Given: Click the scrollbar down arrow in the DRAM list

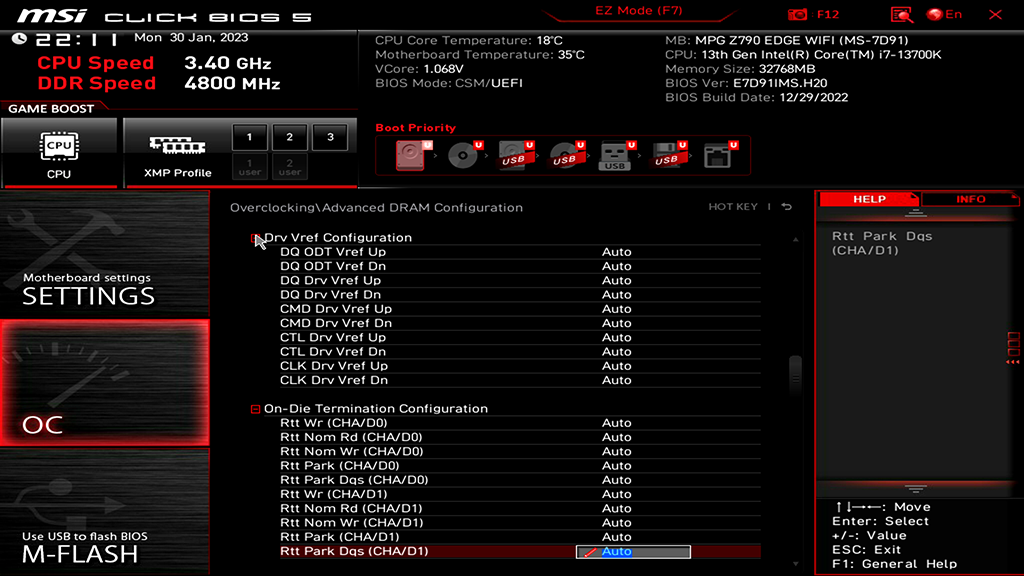Looking at the screenshot, I should click(x=795, y=565).
